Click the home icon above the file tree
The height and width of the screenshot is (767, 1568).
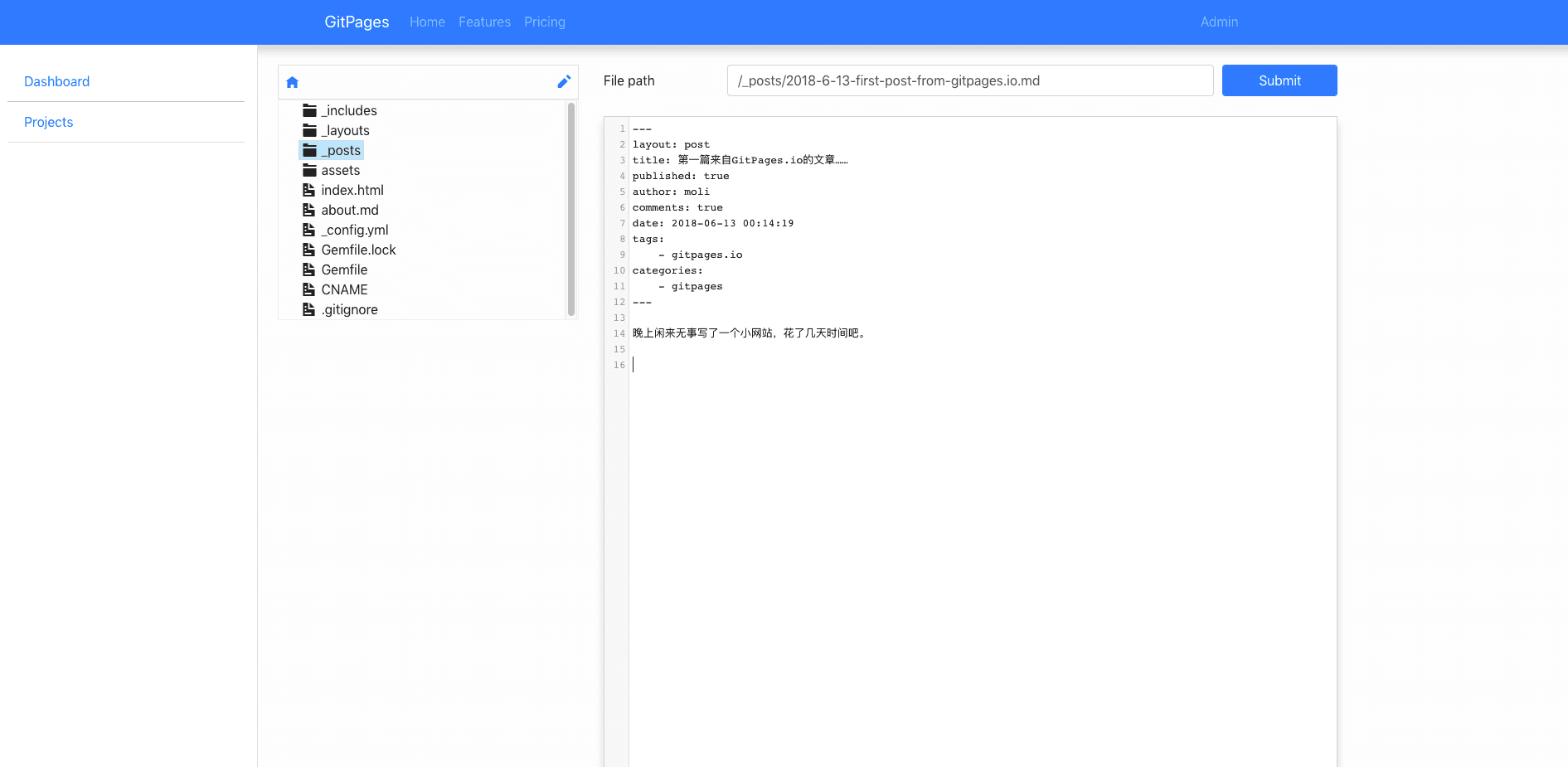click(x=292, y=81)
